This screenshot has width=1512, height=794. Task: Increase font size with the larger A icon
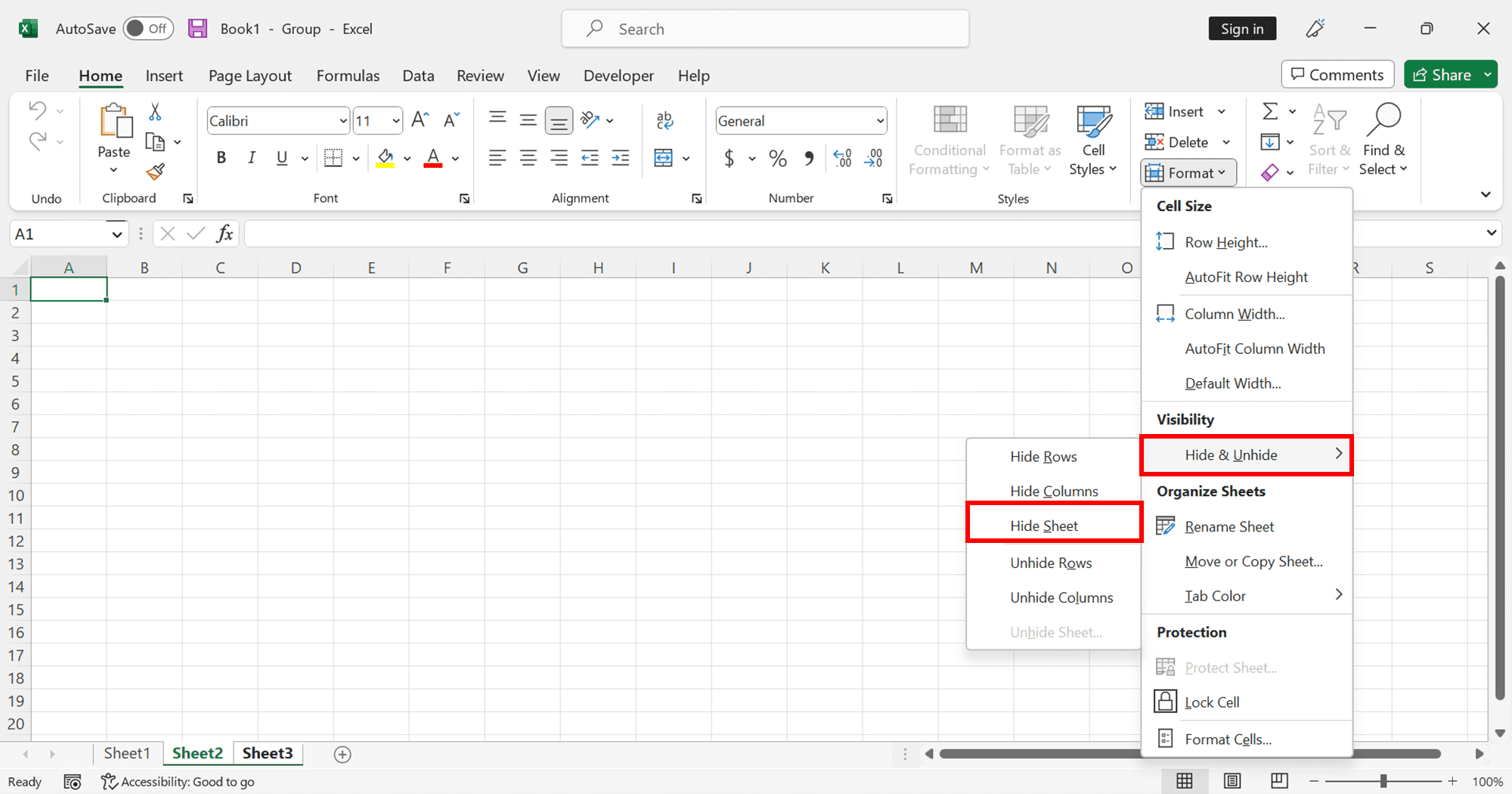420,119
